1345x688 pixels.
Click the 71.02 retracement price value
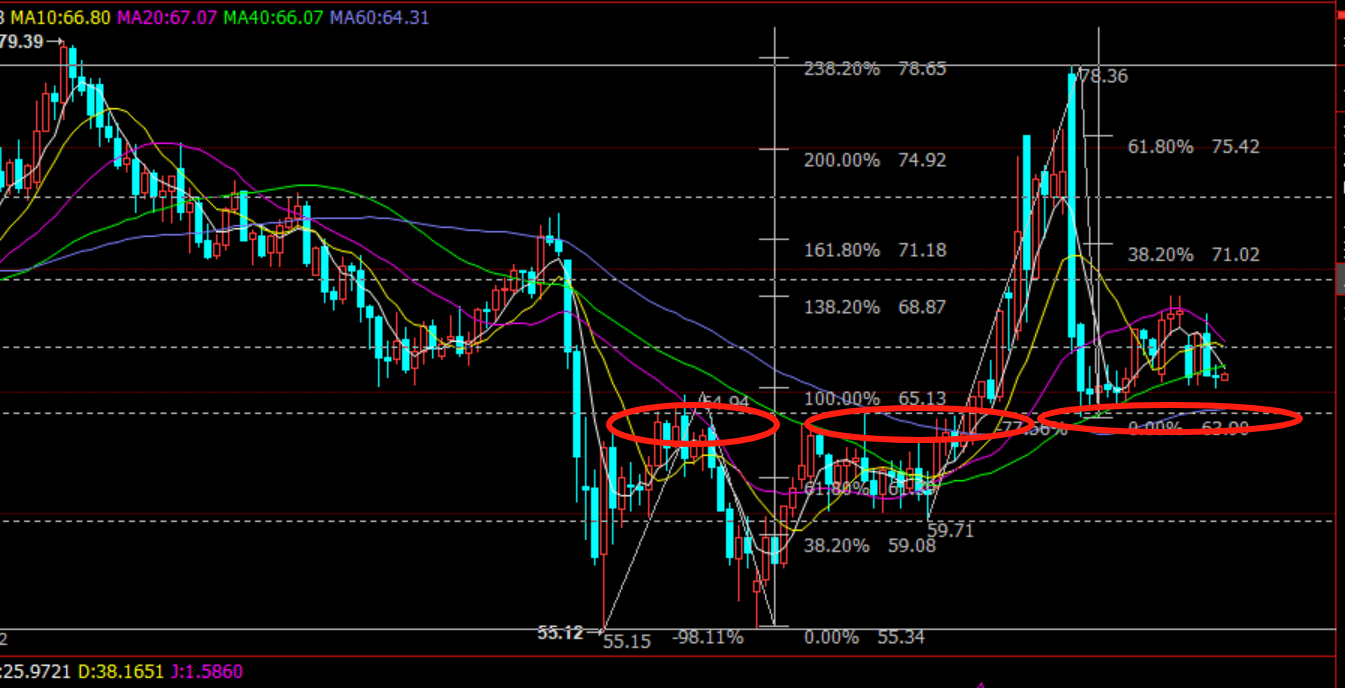pyautogui.click(x=1236, y=255)
